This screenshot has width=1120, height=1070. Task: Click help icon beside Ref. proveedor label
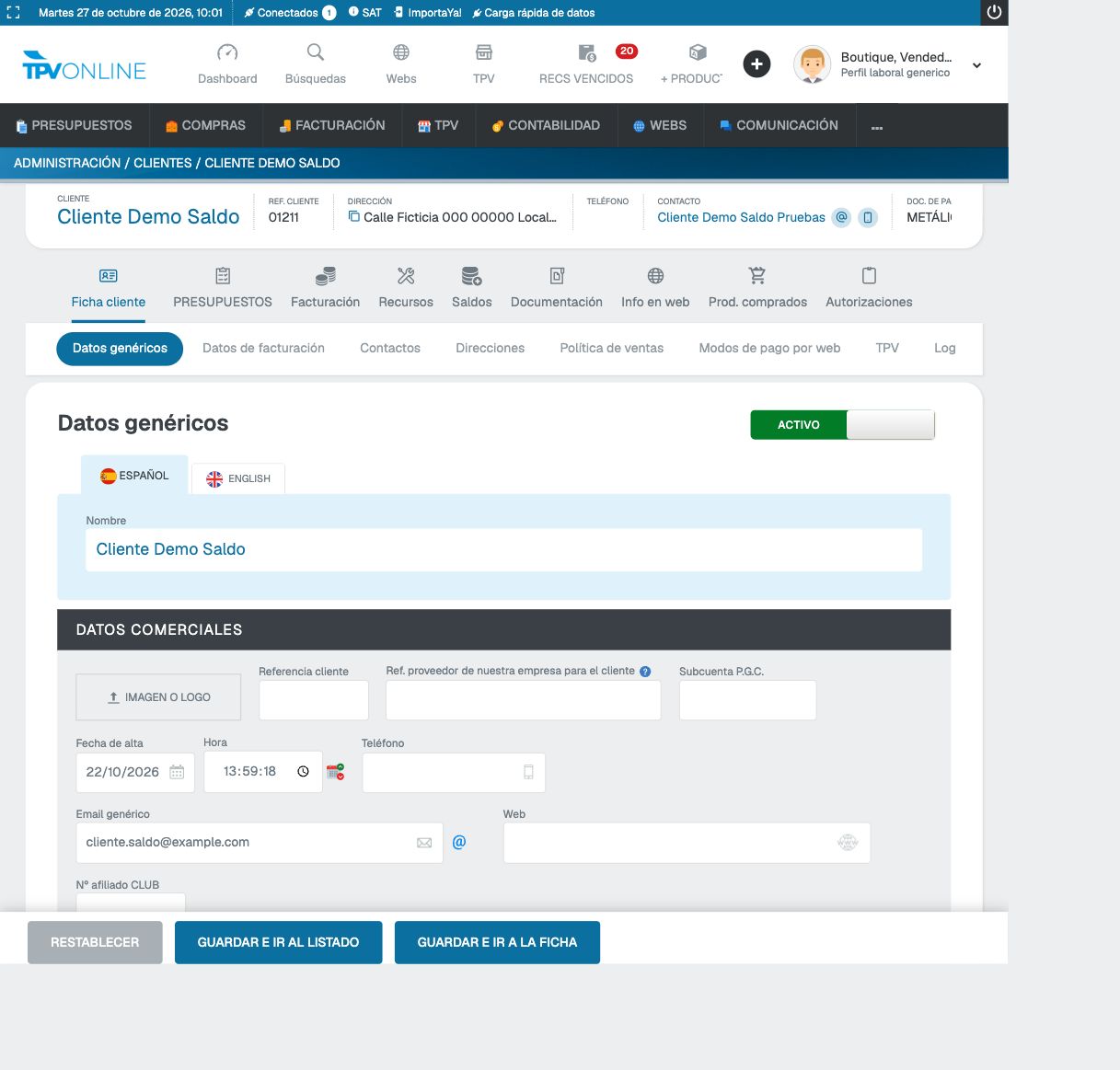point(645,672)
